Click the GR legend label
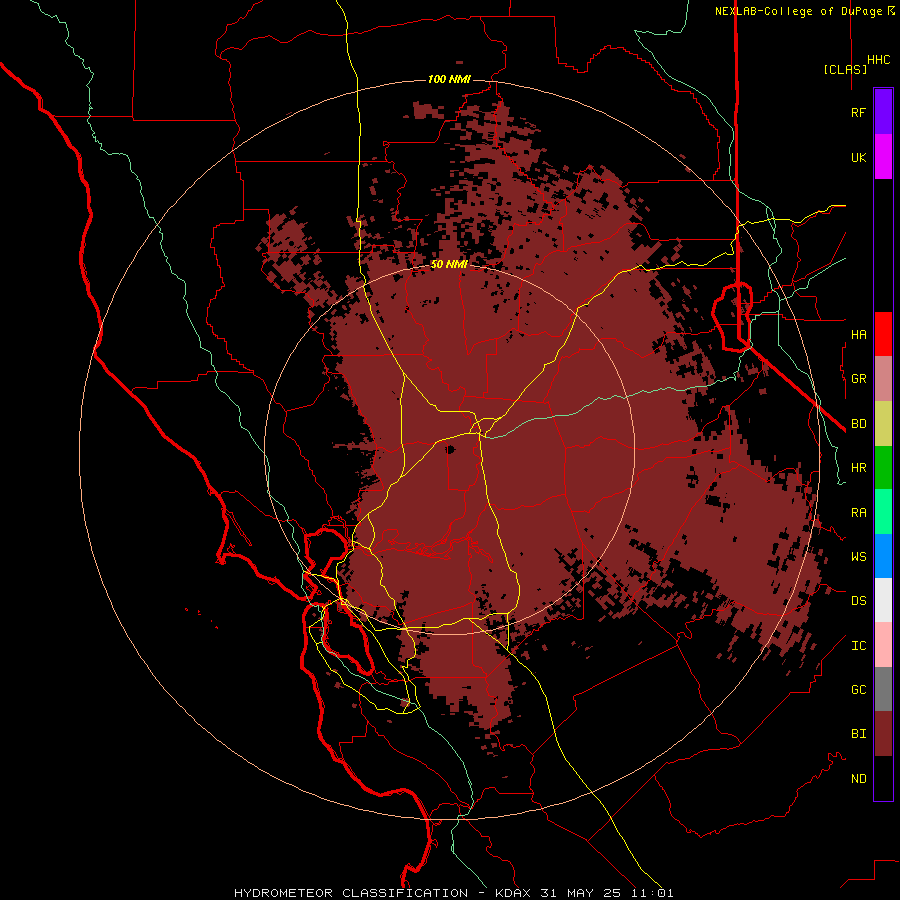The height and width of the screenshot is (900, 900). (x=858, y=379)
